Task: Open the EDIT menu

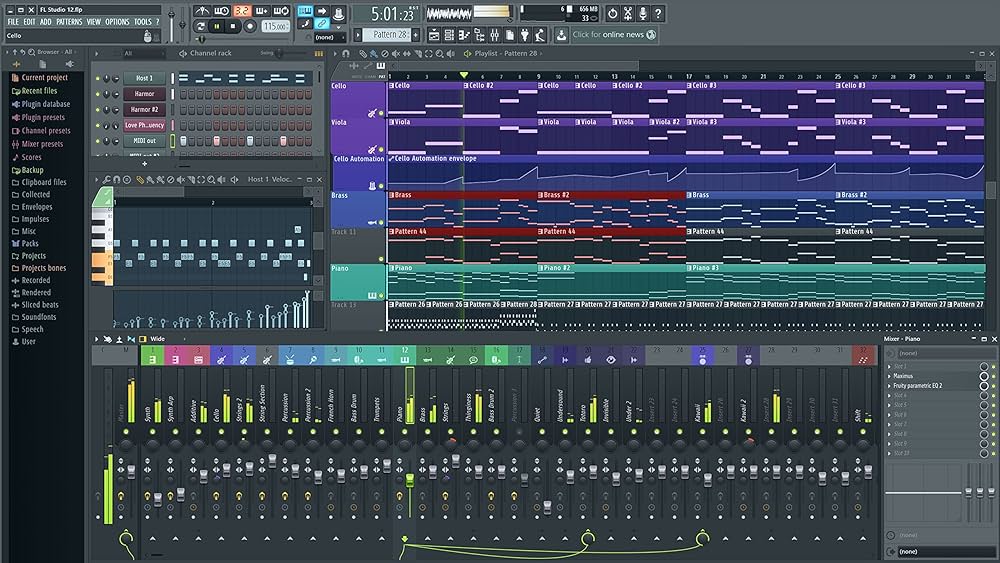Action: click(x=29, y=22)
